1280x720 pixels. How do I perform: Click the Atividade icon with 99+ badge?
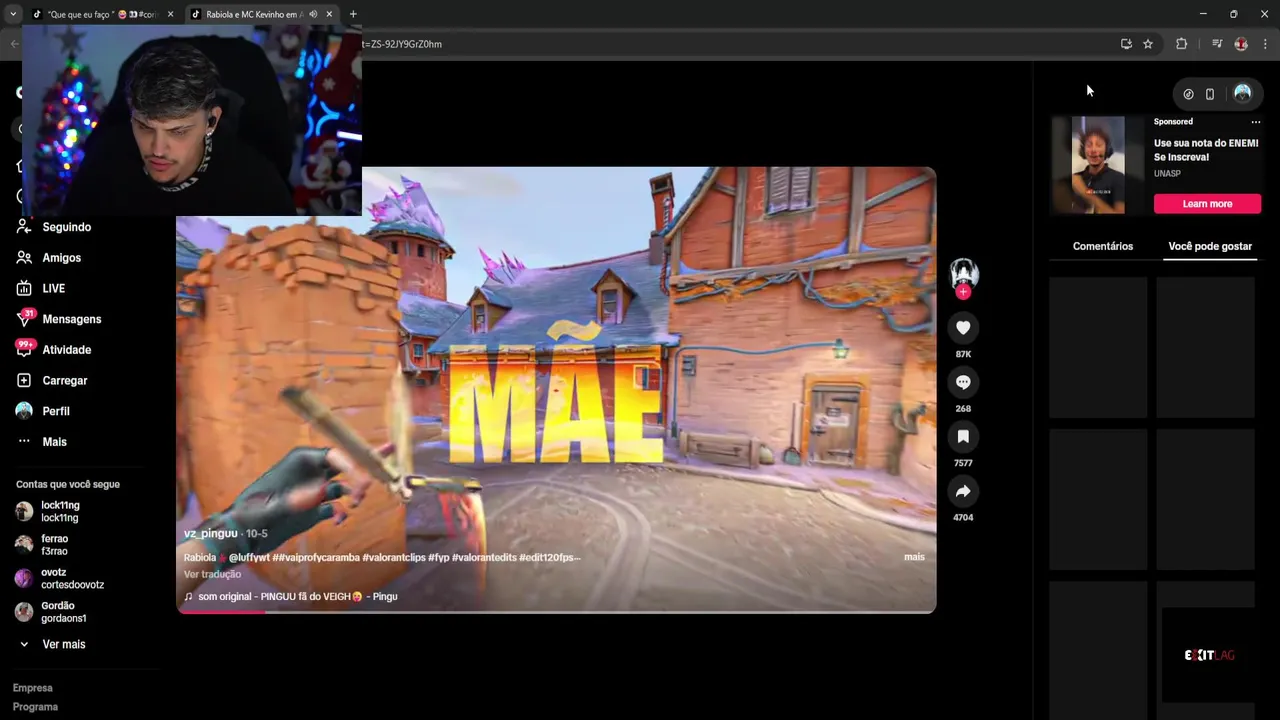[24, 349]
